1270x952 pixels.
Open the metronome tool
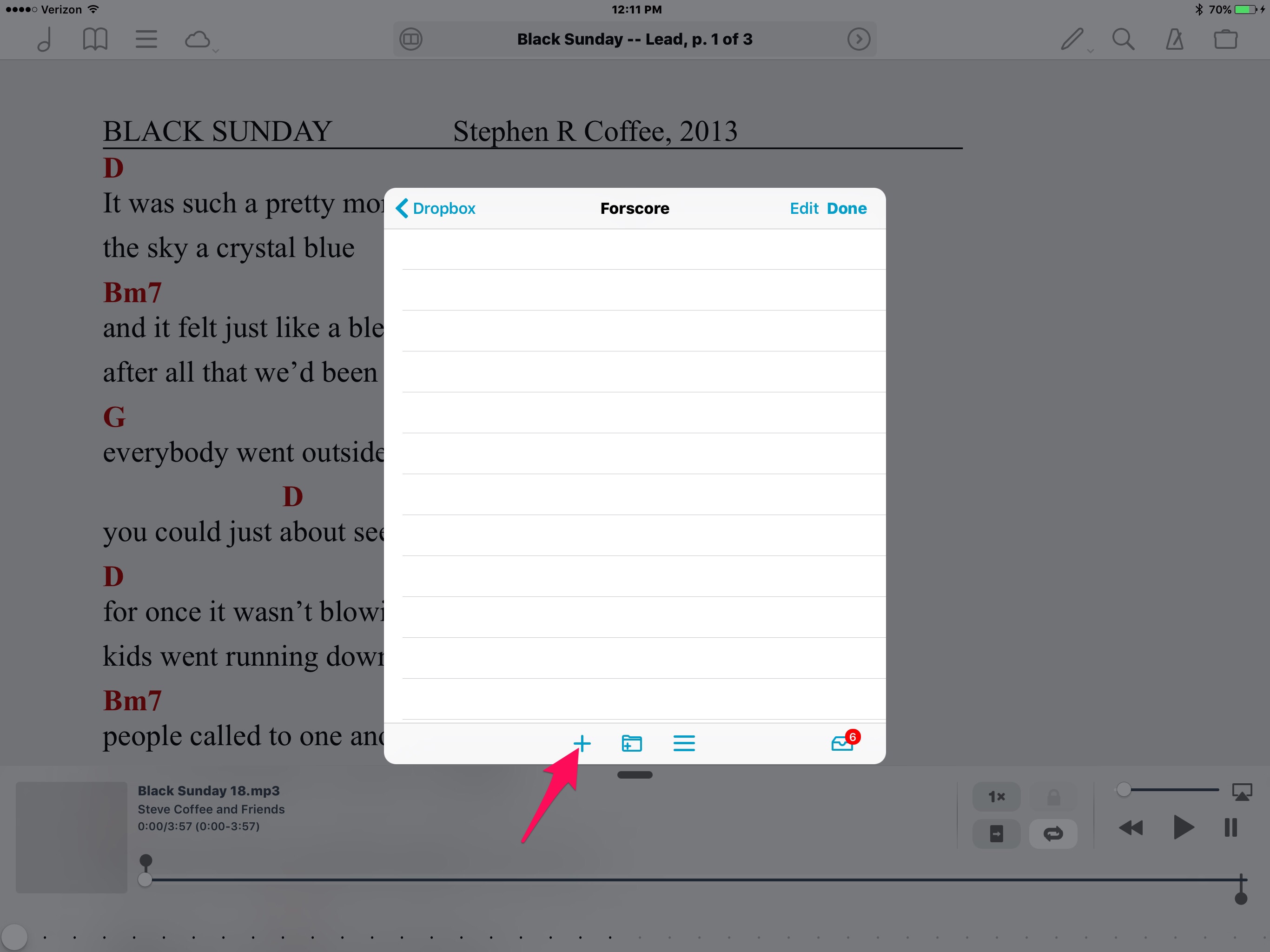1174,40
